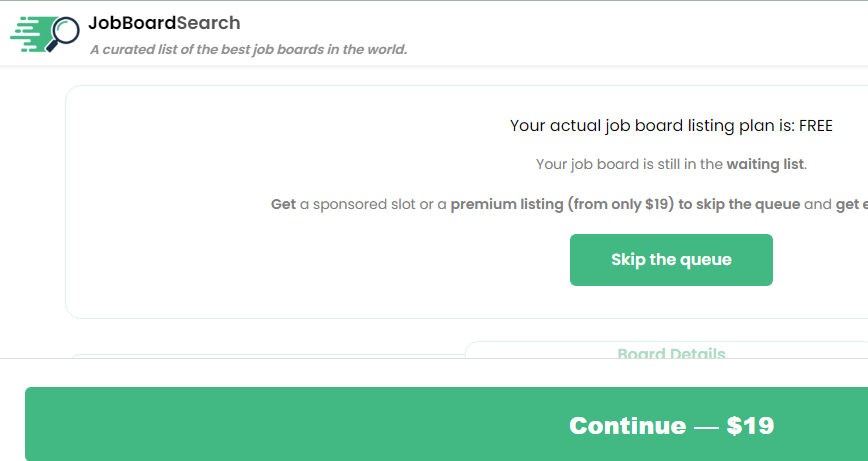
Task: Click the magnifying glass logo icon
Action: [66, 32]
